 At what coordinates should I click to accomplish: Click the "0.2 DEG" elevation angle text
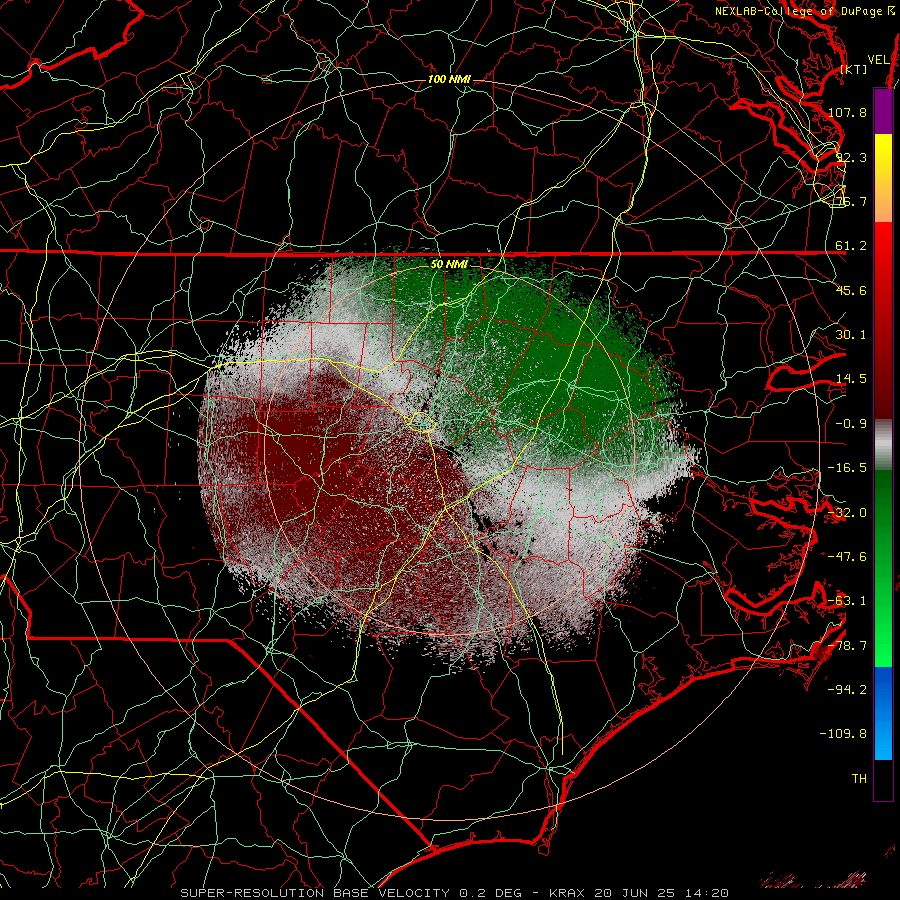point(490,893)
